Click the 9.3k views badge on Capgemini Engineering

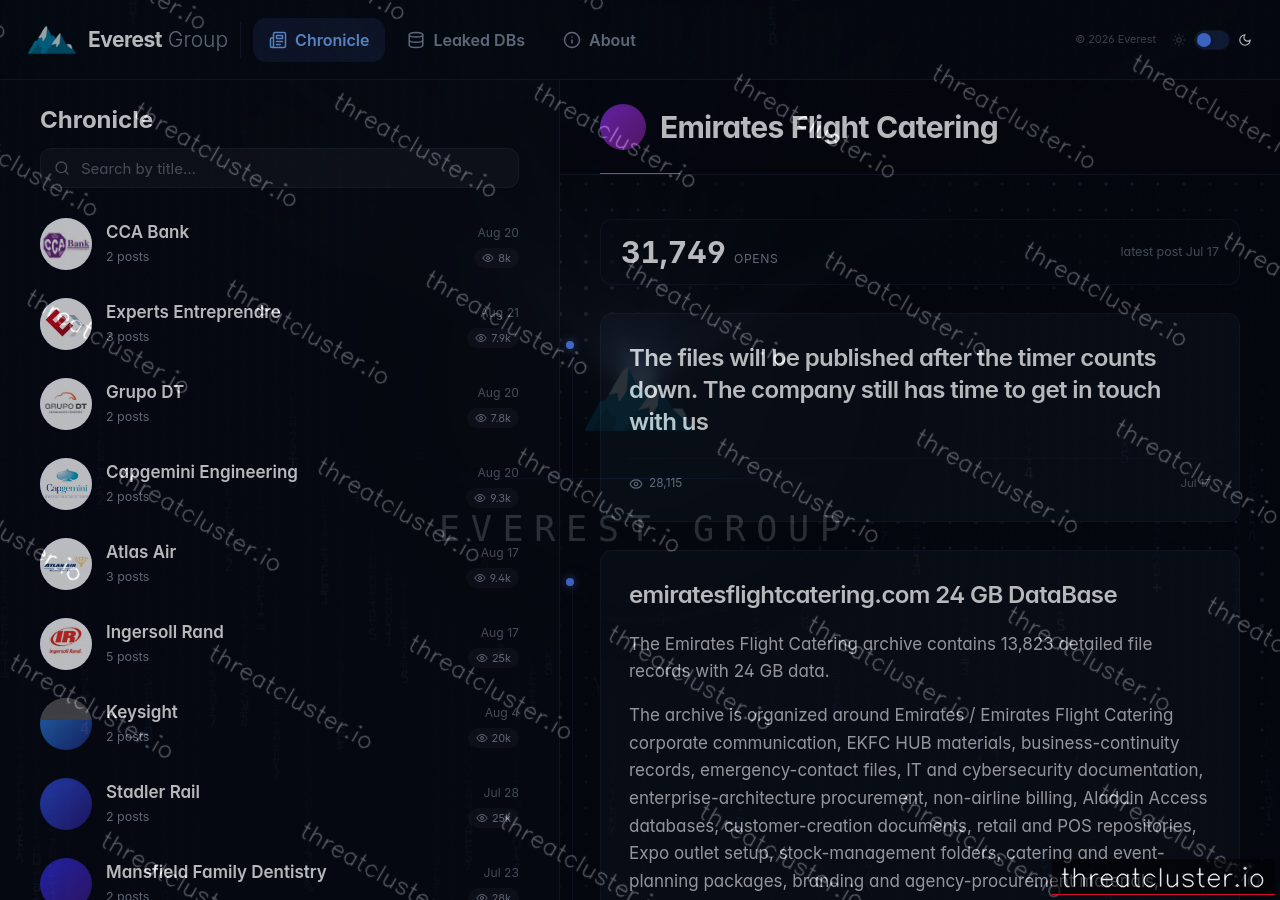[493, 498]
